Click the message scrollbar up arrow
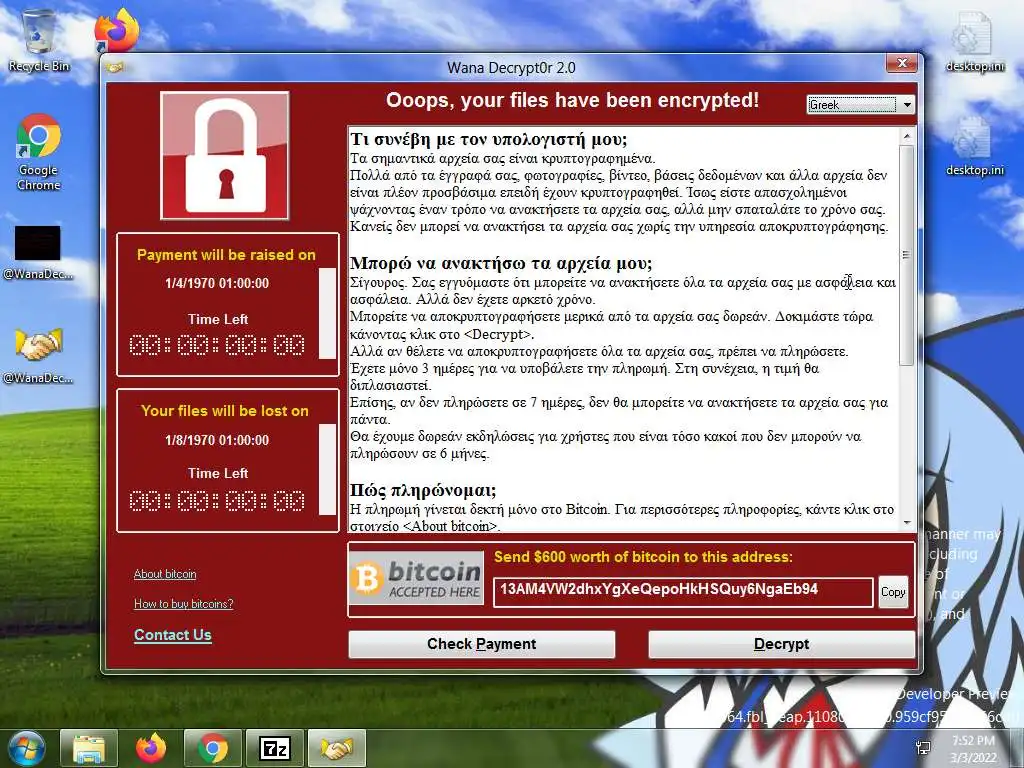Viewport: 1024px width, 768px height. point(906,136)
